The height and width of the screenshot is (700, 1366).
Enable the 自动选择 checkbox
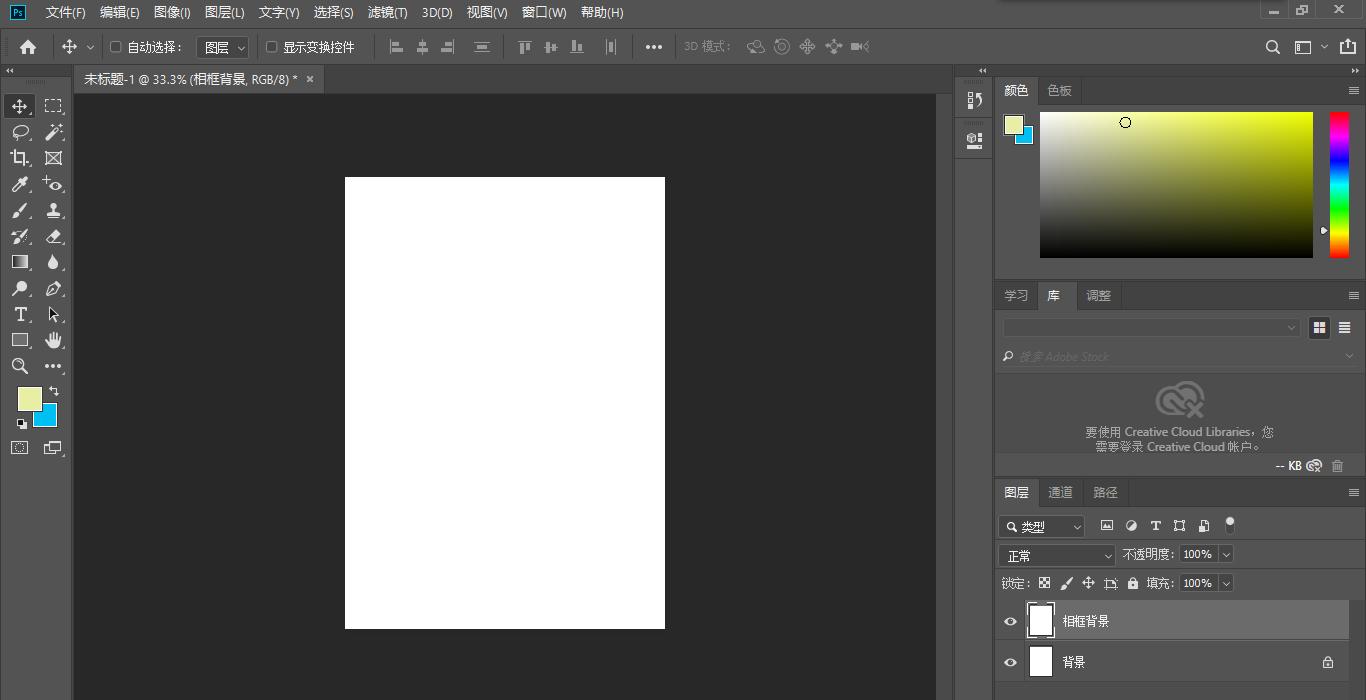coord(115,47)
